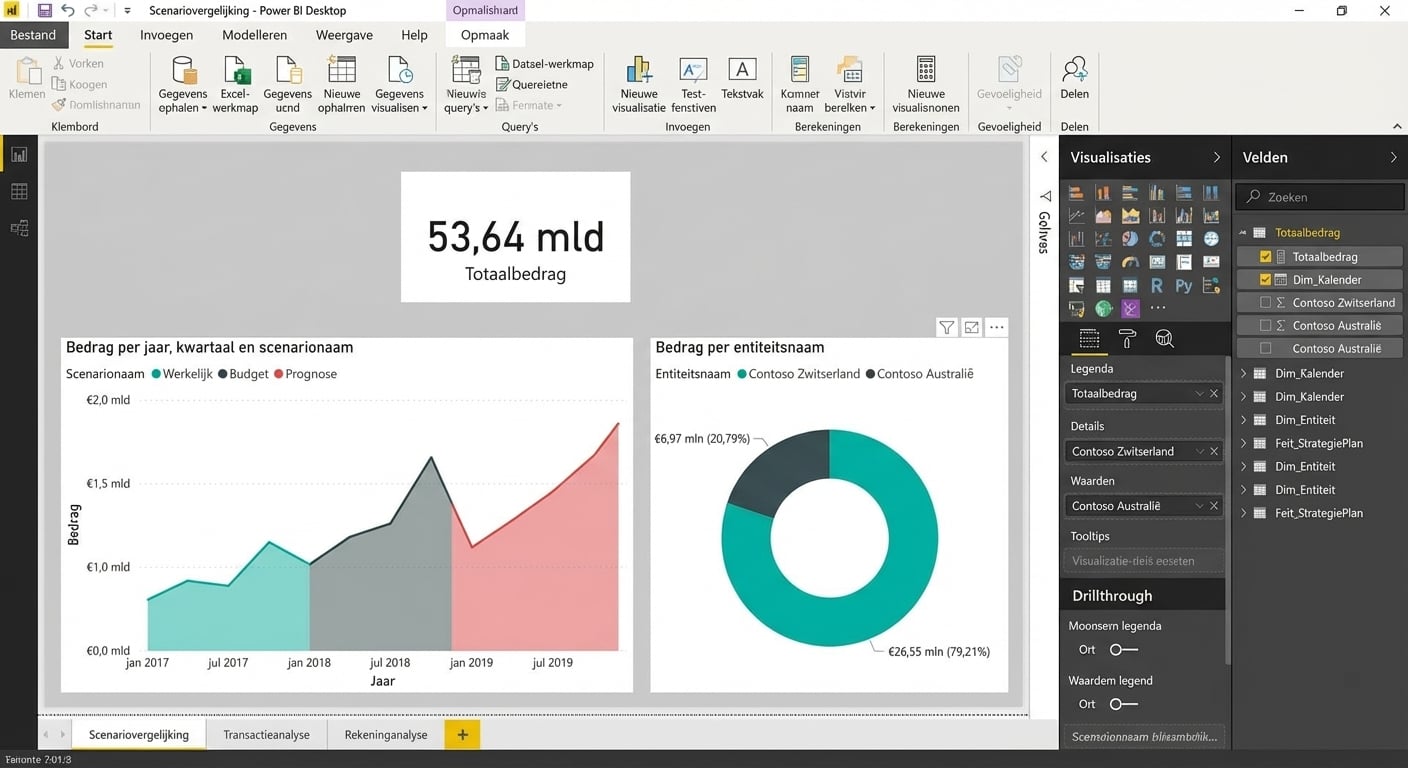Switch to the Transactieanalyse page tab
The width and height of the screenshot is (1408, 768).
[x=266, y=735]
